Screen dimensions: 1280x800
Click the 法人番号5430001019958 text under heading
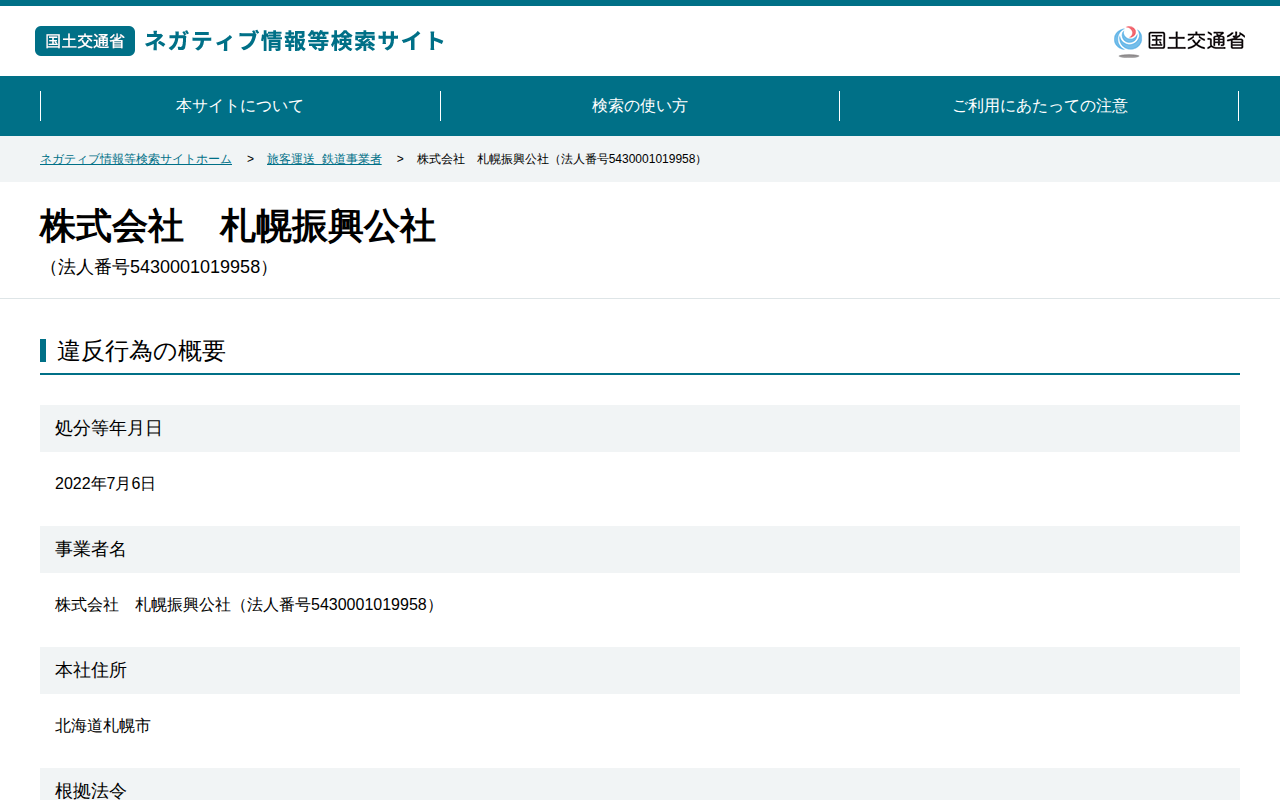[x=158, y=267]
